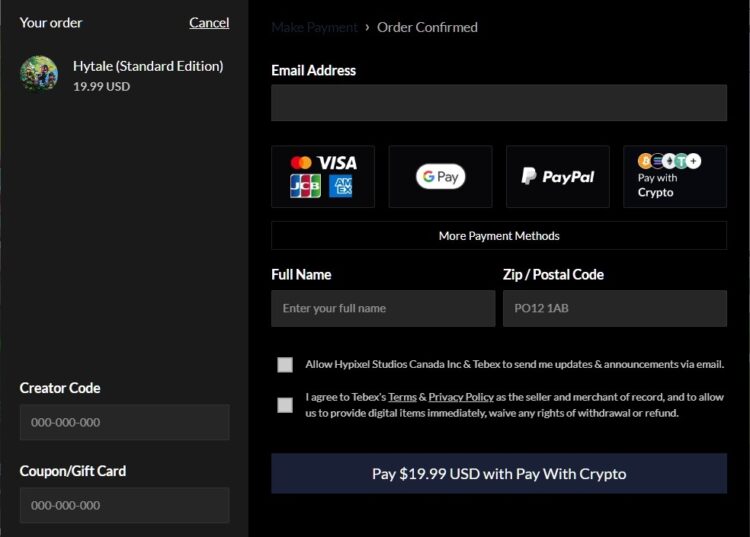Open the Tebex Terms link
The height and width of the screenshot is (537, 750).
[402, 397]
